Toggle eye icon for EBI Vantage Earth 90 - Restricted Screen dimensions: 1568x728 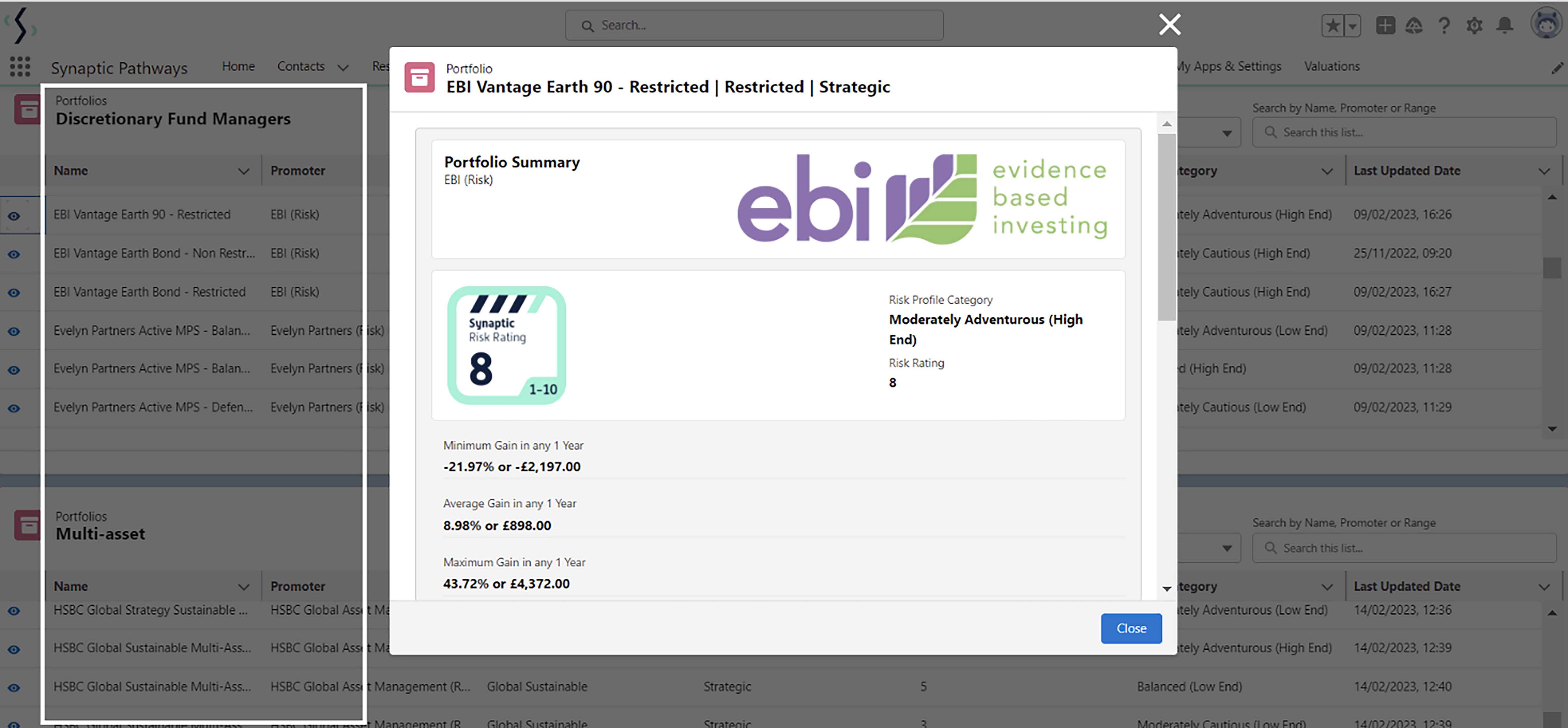14,216
